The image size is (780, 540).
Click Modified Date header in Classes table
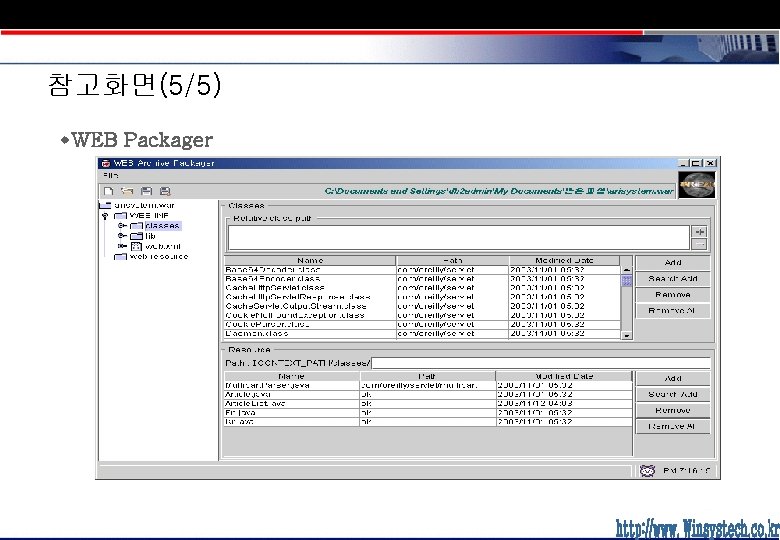(564, 261)
